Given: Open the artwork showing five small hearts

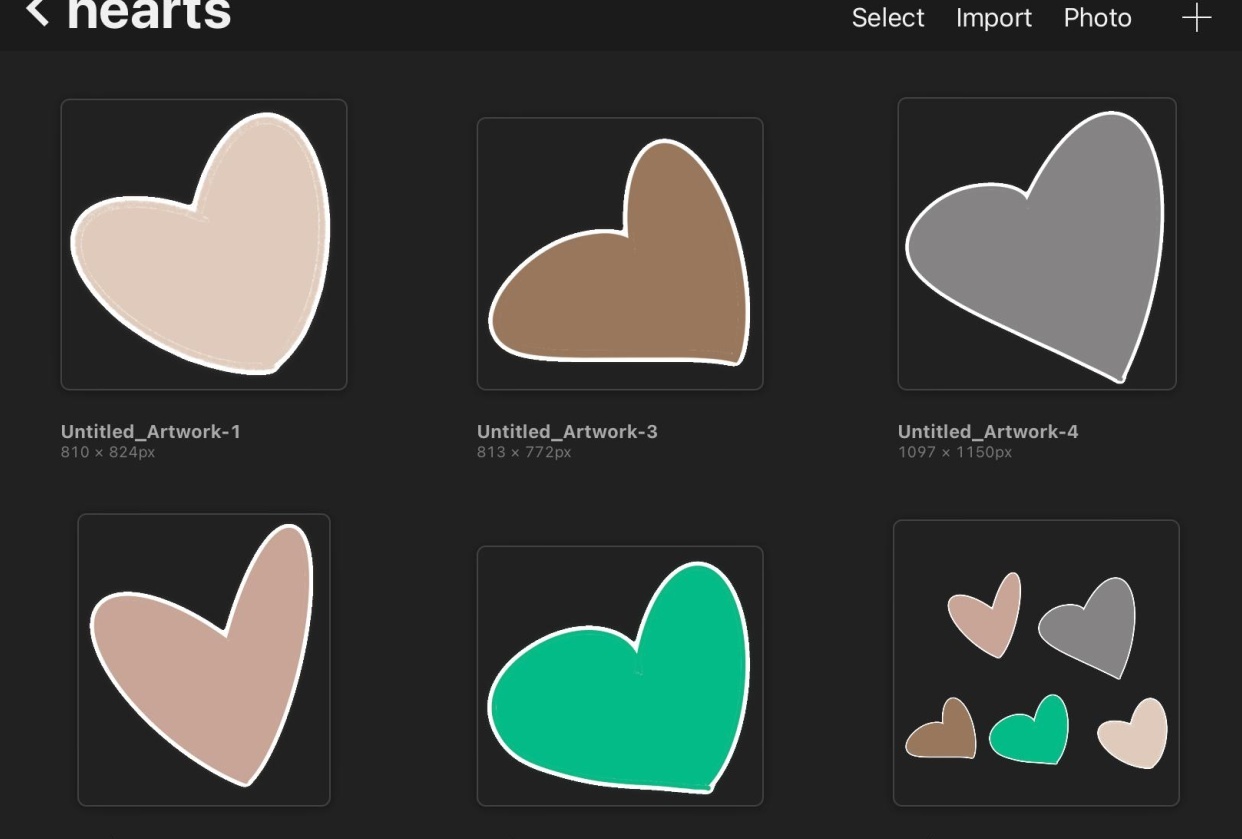Looking at the screenshot, I should pos(1036,662).
